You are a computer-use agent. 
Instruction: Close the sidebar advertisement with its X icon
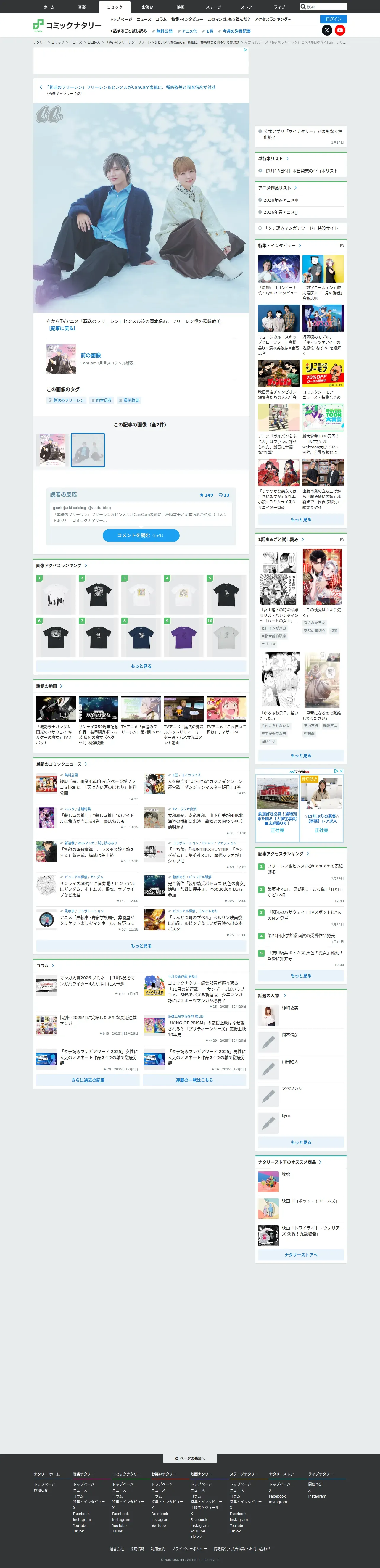click(341, 771)
